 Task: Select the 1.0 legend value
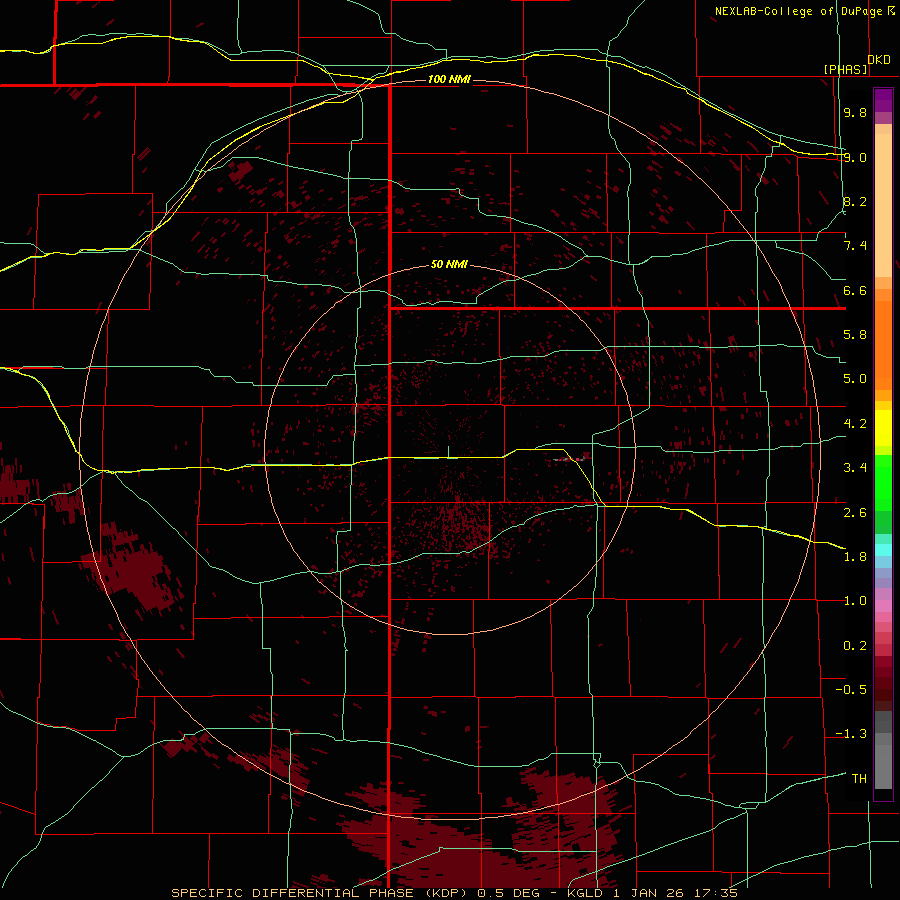tap(855, 601)
